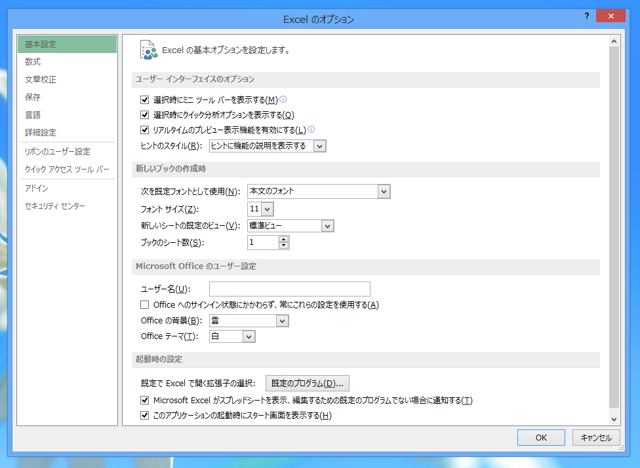This screenshot has width=640, height=468.
Task: Uncheck the Microsoft Excel 既定のプログラム通知 checkbox
Action: pos(144,400)
